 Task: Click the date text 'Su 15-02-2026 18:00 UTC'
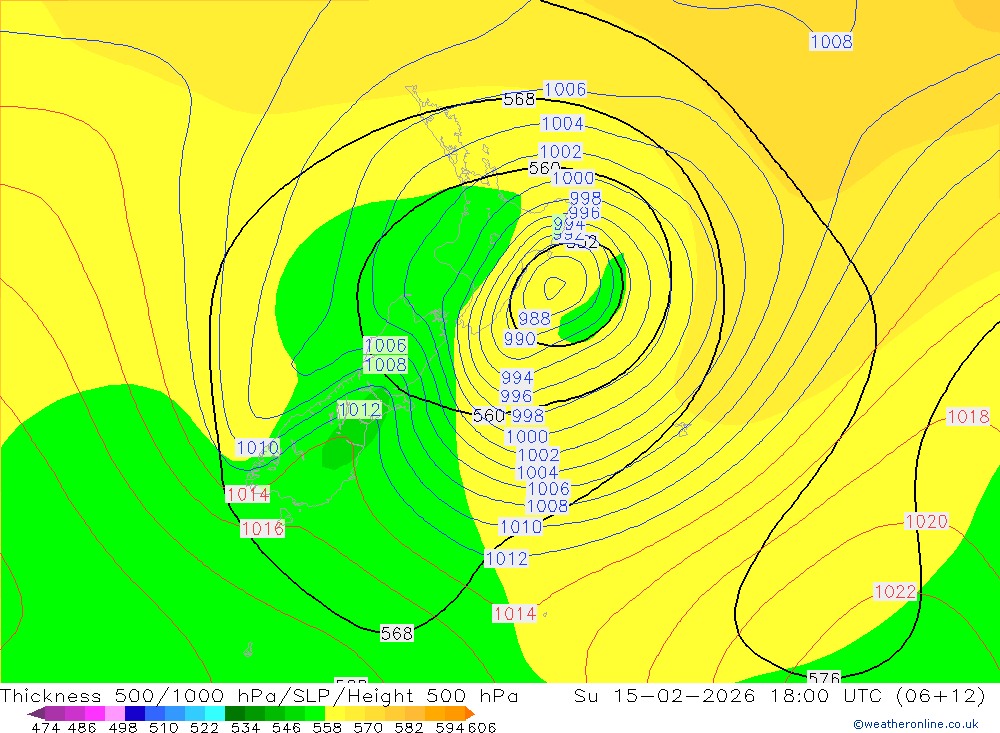coord(728,695)
